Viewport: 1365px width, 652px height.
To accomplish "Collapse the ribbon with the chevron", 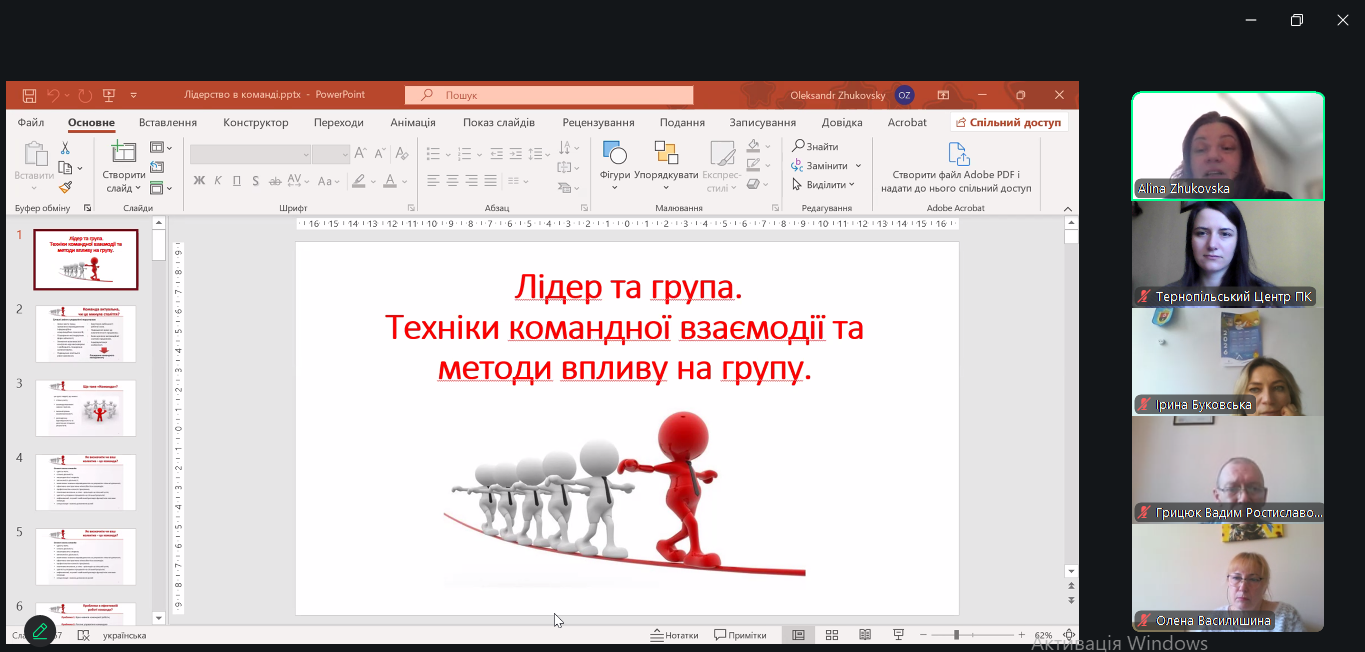I will [1069, 208].
